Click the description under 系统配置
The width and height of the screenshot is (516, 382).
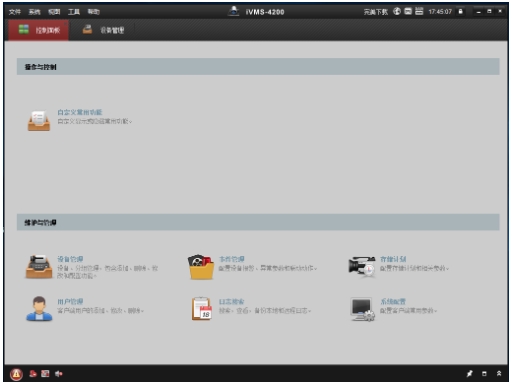click(x=408, y=311)
